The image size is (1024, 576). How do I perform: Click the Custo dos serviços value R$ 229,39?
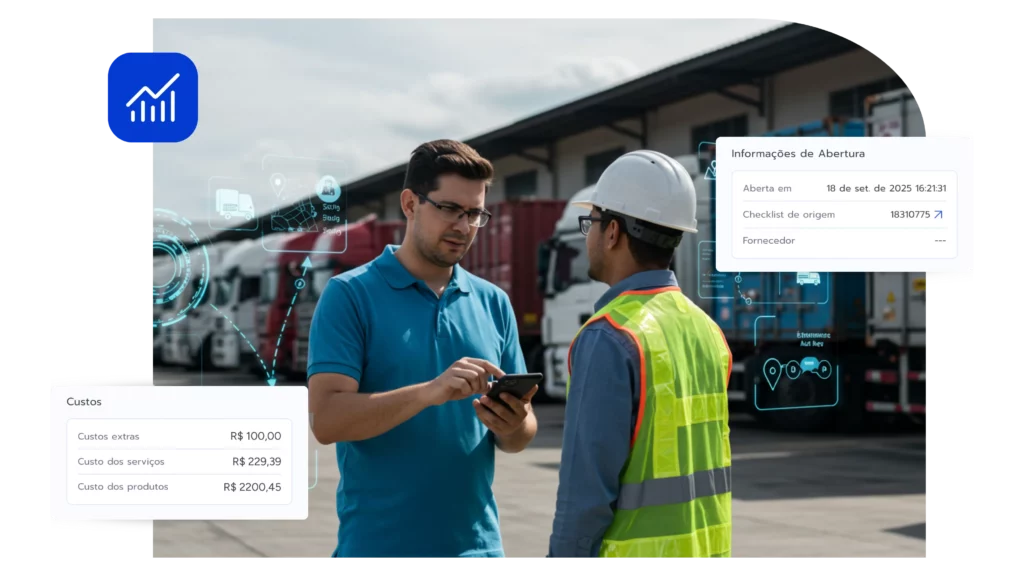256,461
